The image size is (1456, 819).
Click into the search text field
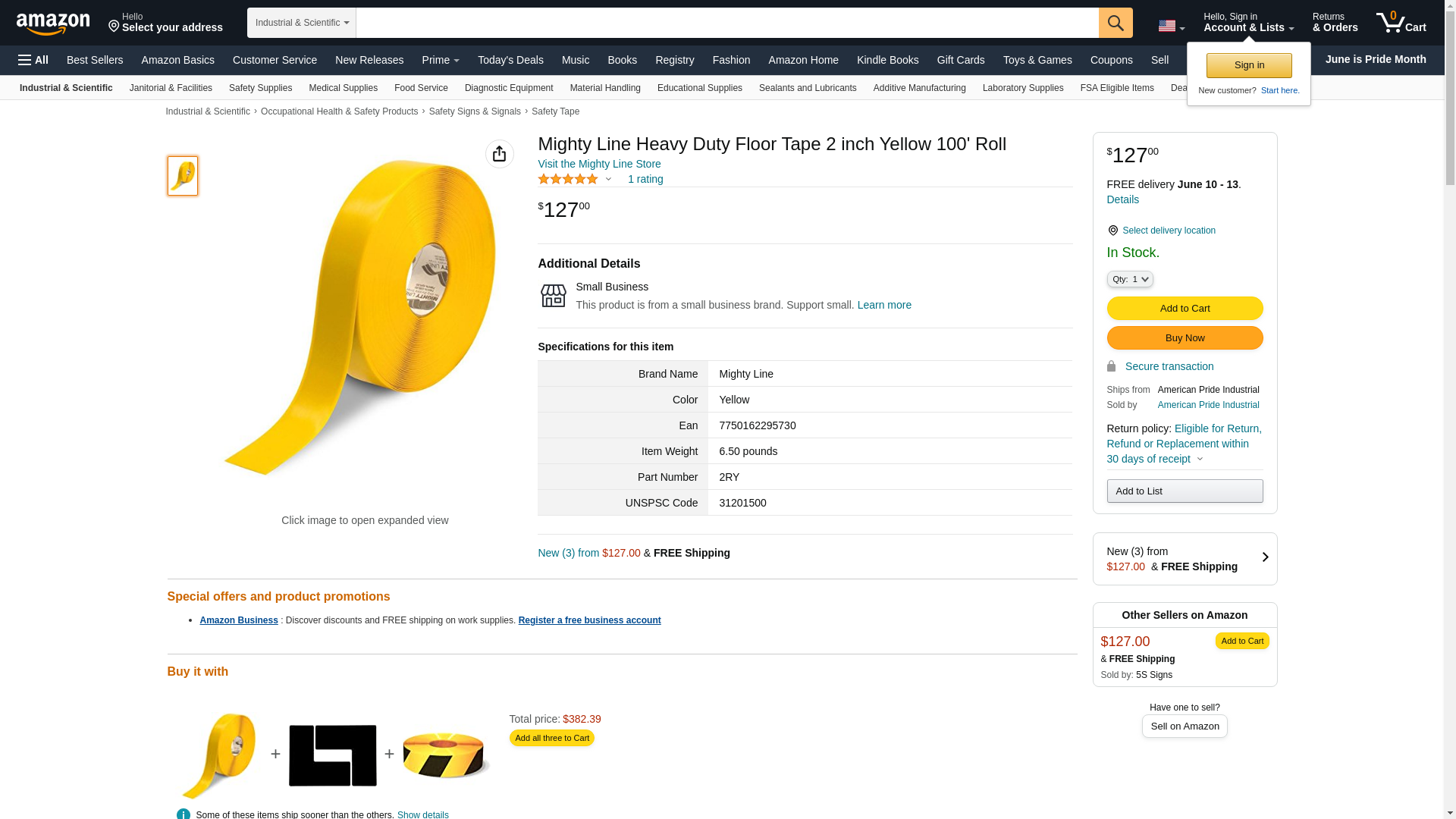pos(726,23)
